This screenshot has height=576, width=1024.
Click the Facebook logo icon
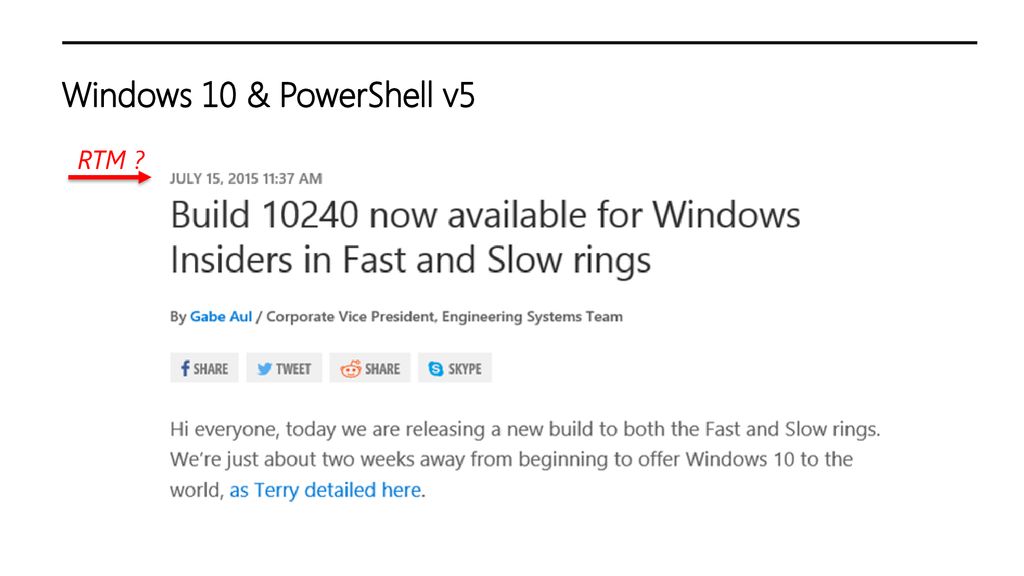[x=185, y=368]
